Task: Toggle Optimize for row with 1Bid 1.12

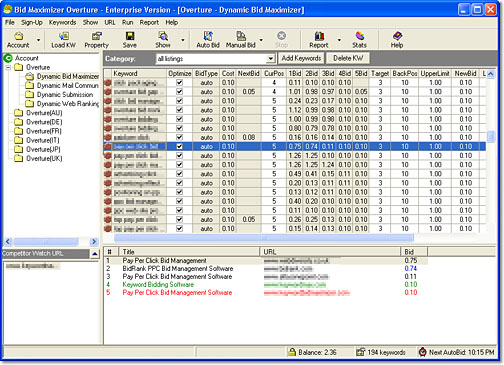Action: coord(180,110)
